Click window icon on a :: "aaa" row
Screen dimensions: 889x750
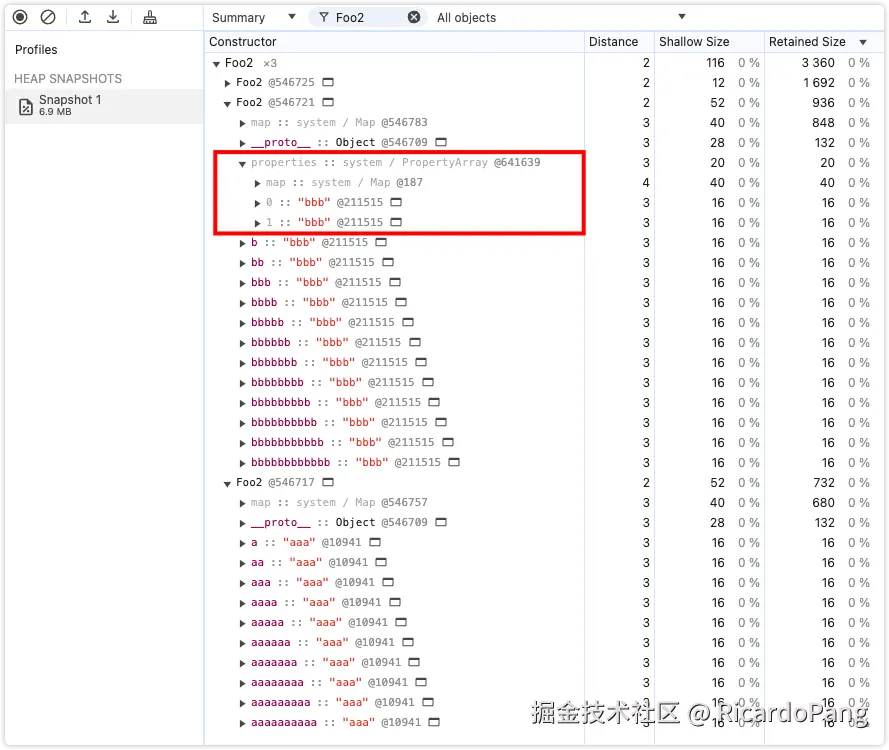(375, 542)
